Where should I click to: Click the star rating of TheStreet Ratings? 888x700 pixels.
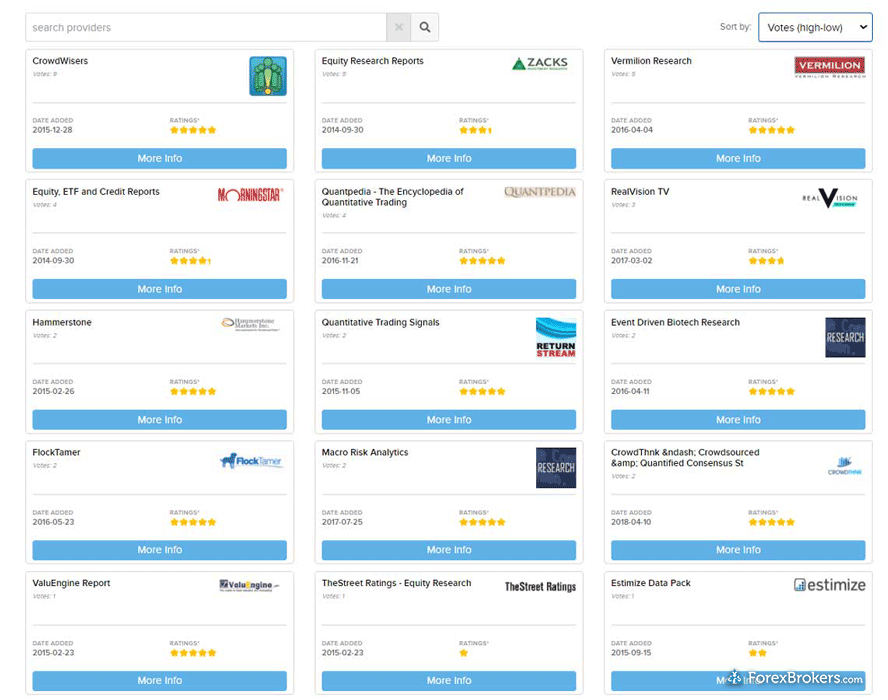click(464, 653)
